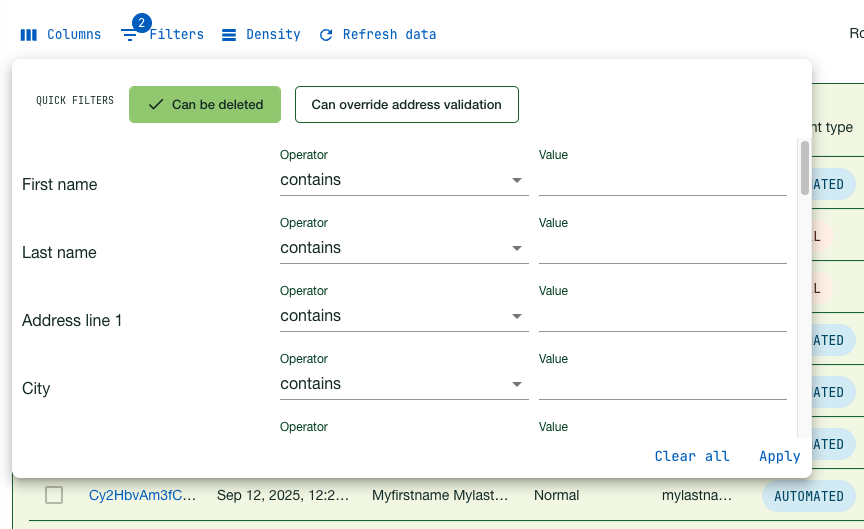
Task: Click the First name value field
Action: [662, 181]
